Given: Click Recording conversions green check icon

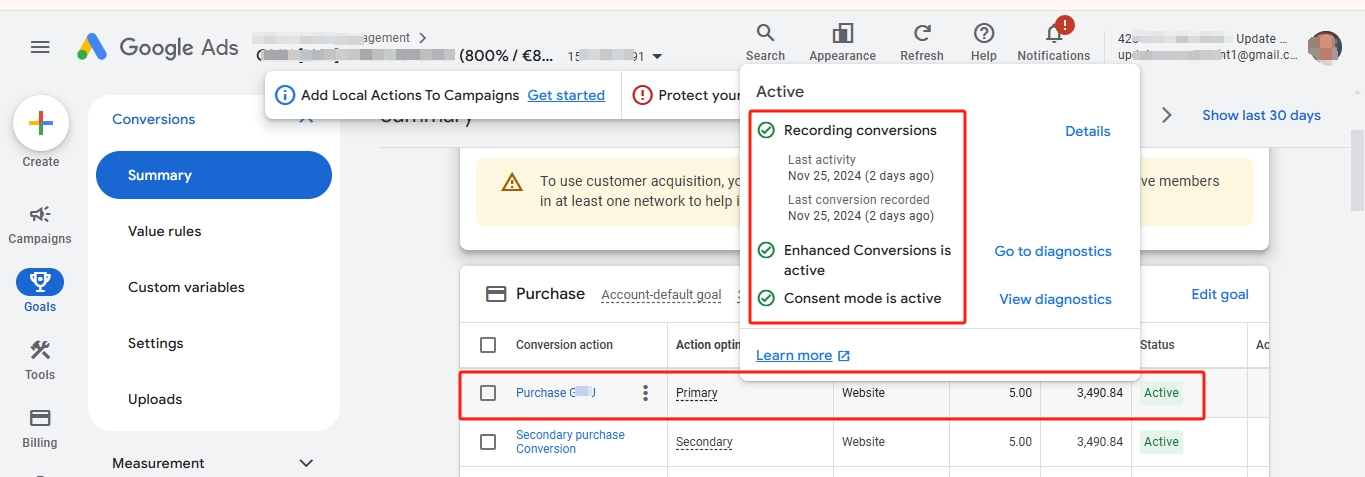Looking at the screenshot, I should click(x=766, y=130).
